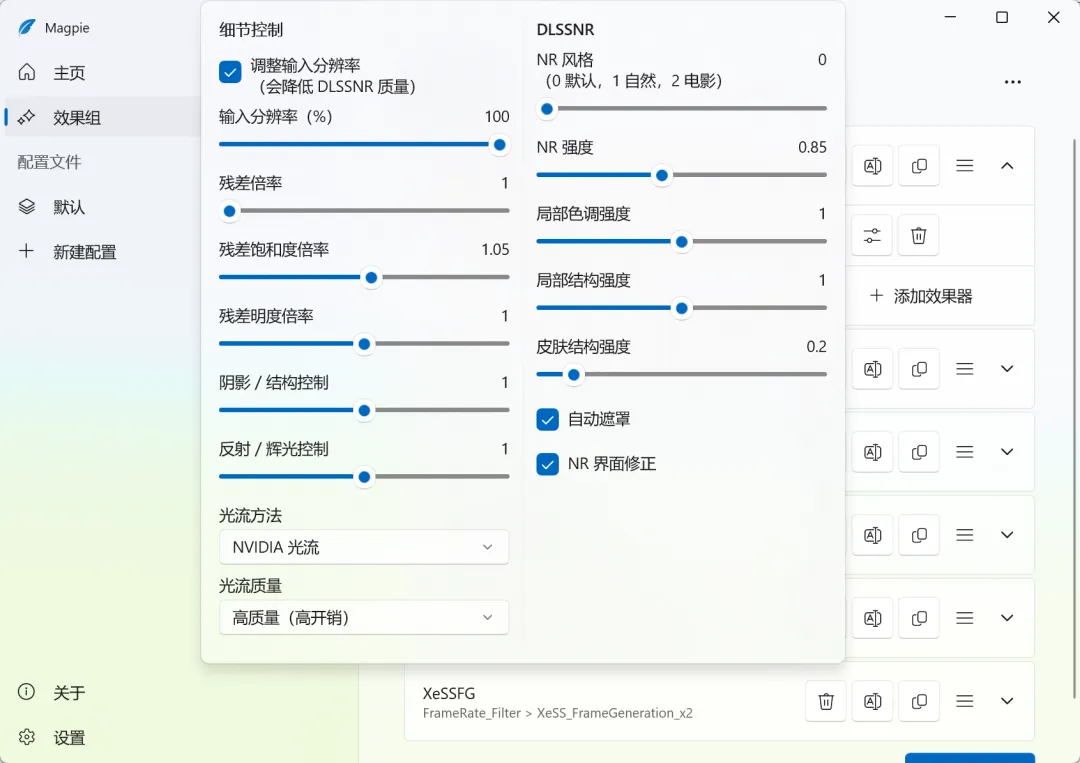Uncheck 调整输入分辨率 checkbox
Screen dimensions: 1080x763
coord(230,72)
